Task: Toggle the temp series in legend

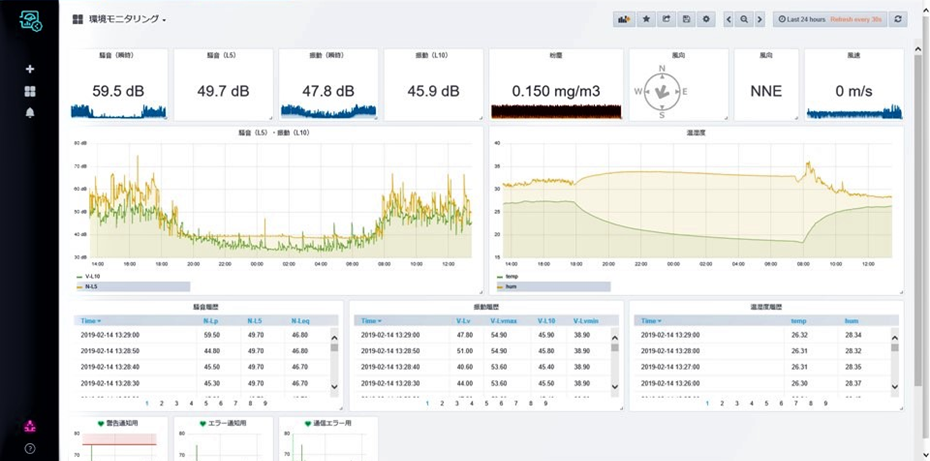Action: (511, 276)
